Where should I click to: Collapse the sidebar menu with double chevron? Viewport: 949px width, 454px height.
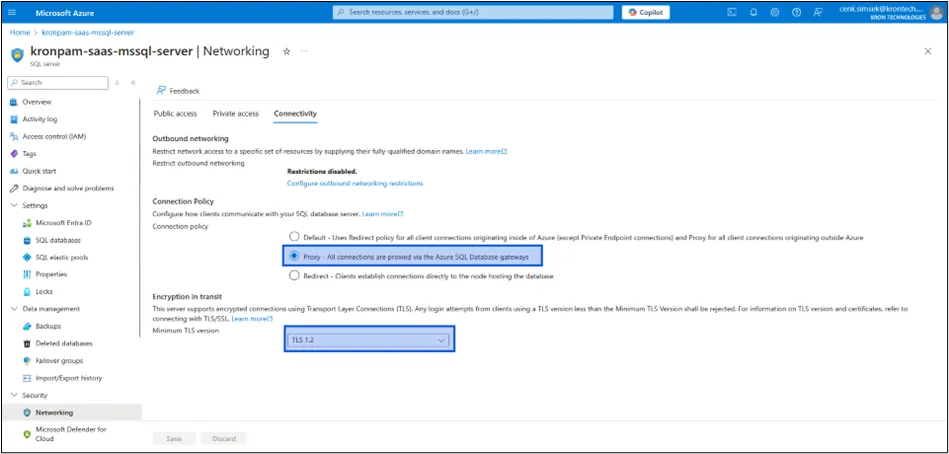coord(133,82)
